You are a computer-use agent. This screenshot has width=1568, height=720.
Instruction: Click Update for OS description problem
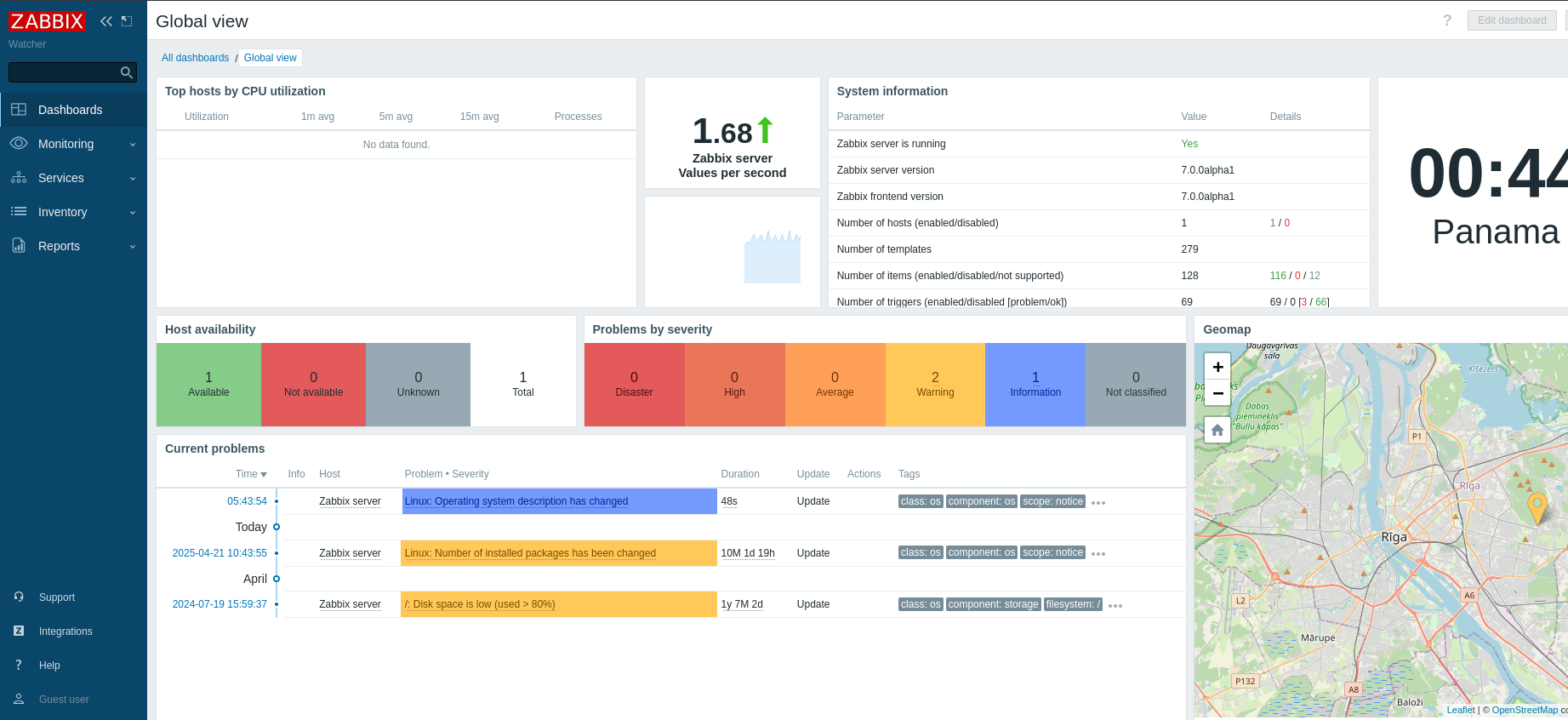pos(813,501)
